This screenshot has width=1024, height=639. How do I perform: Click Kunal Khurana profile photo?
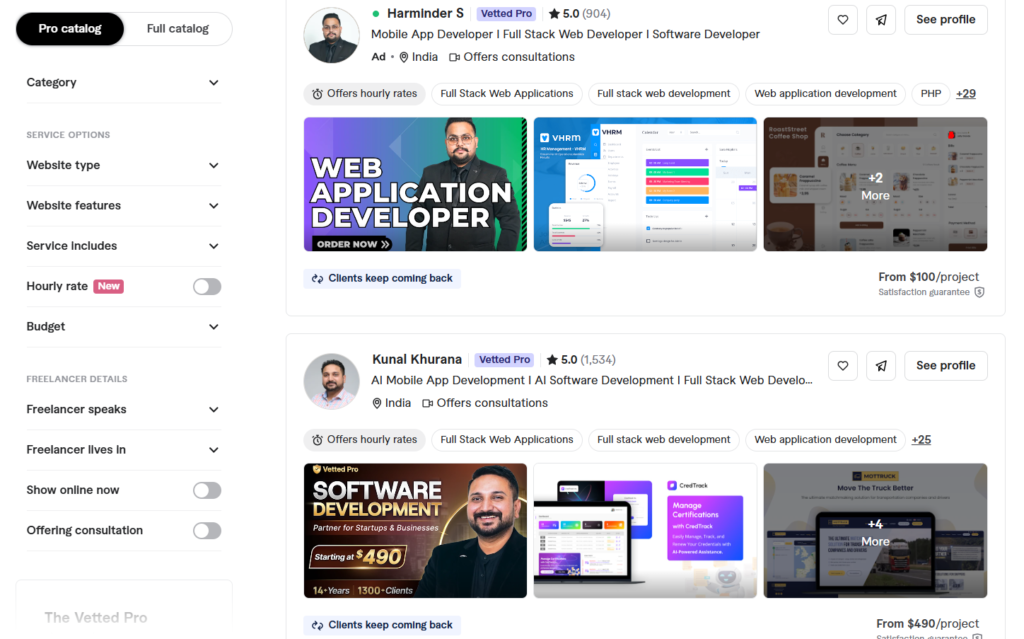point(331,382)
